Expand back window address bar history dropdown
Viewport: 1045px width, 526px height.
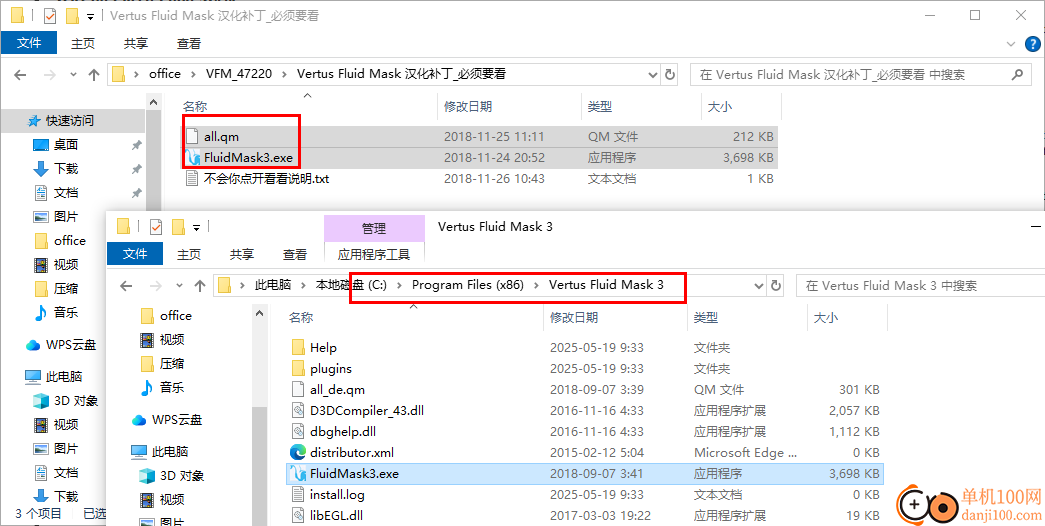click(652, 75)
